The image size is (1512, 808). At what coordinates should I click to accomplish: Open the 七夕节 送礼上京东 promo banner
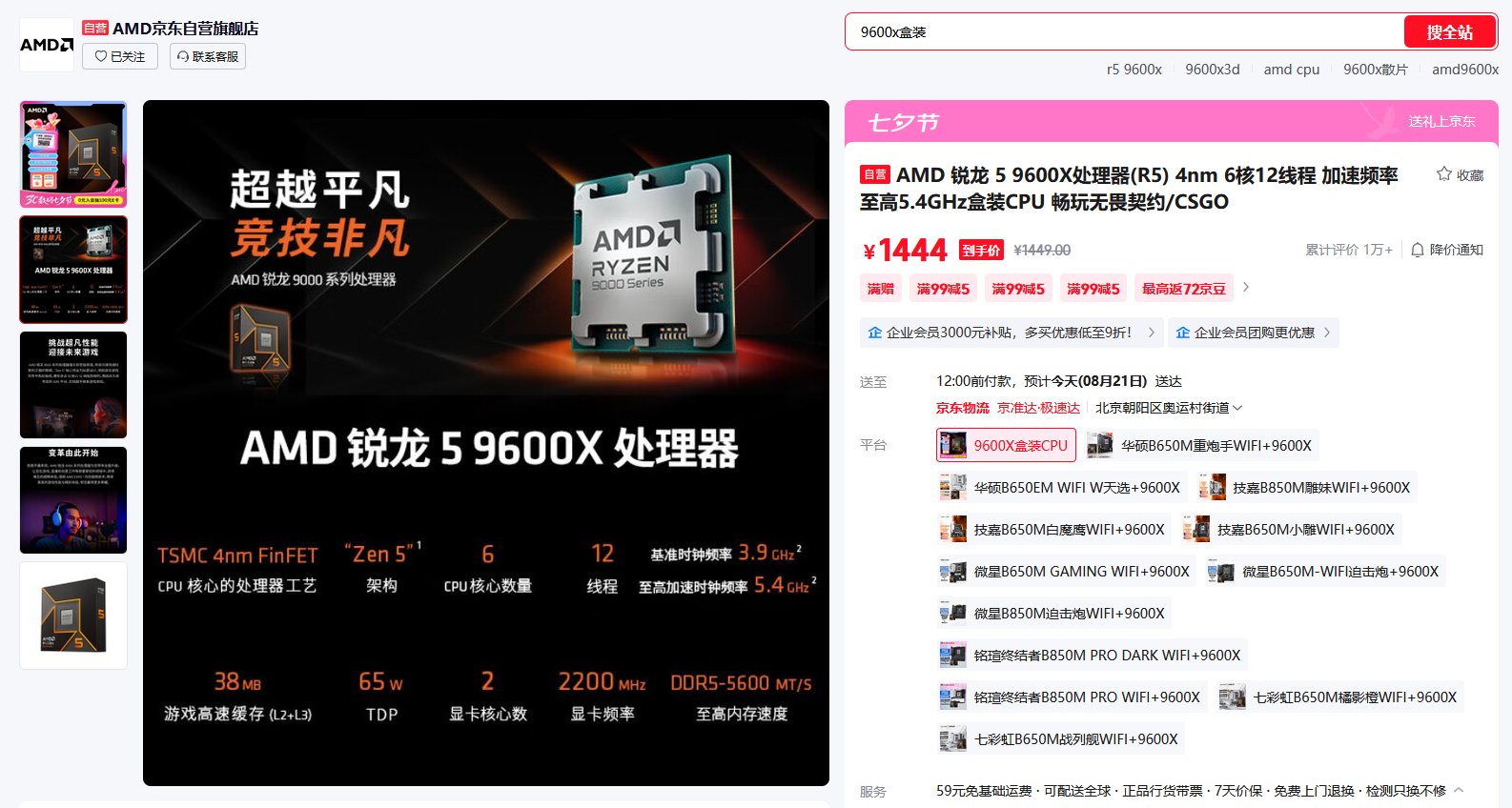pyautogui.click(x=1172, y=122)
